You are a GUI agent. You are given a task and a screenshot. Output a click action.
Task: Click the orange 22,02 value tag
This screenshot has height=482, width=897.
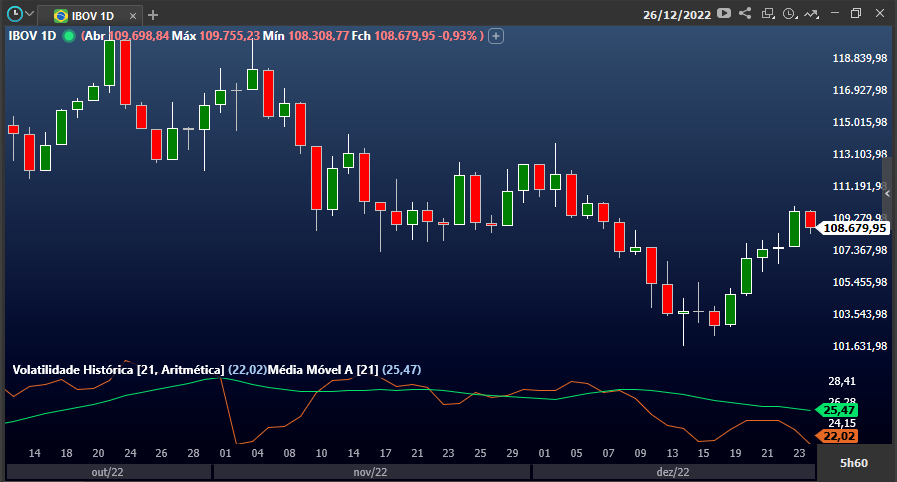(x=837, y=436)
